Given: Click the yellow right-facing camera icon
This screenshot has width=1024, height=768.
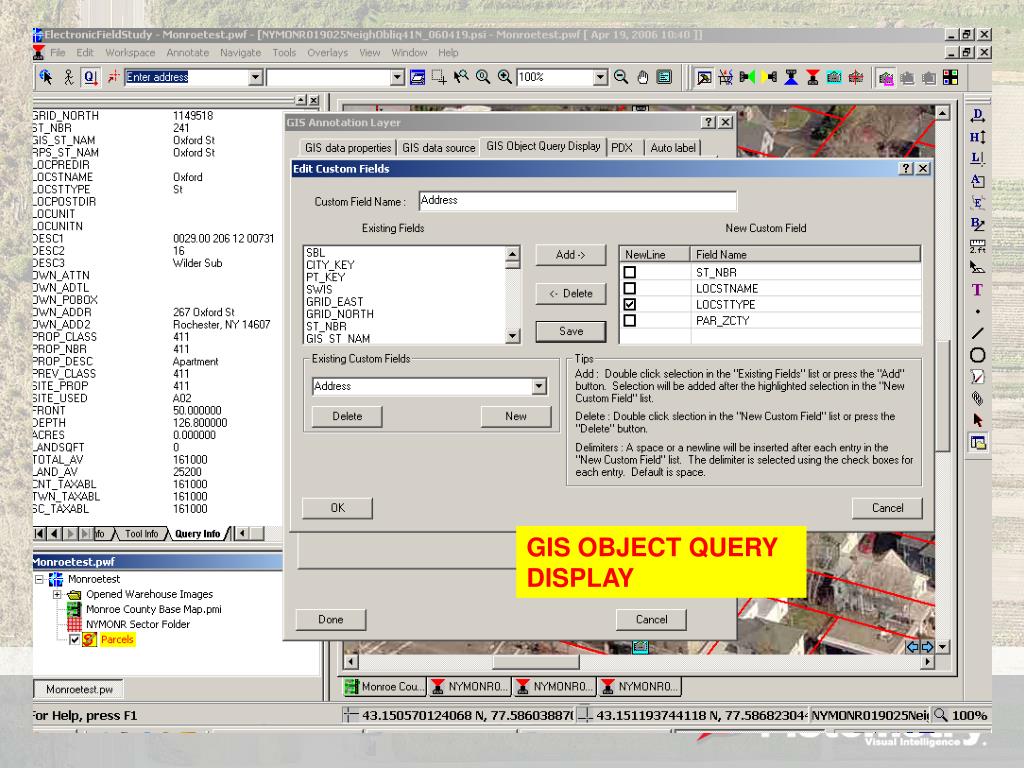Looking at the screenshot, I should point(769,77).
